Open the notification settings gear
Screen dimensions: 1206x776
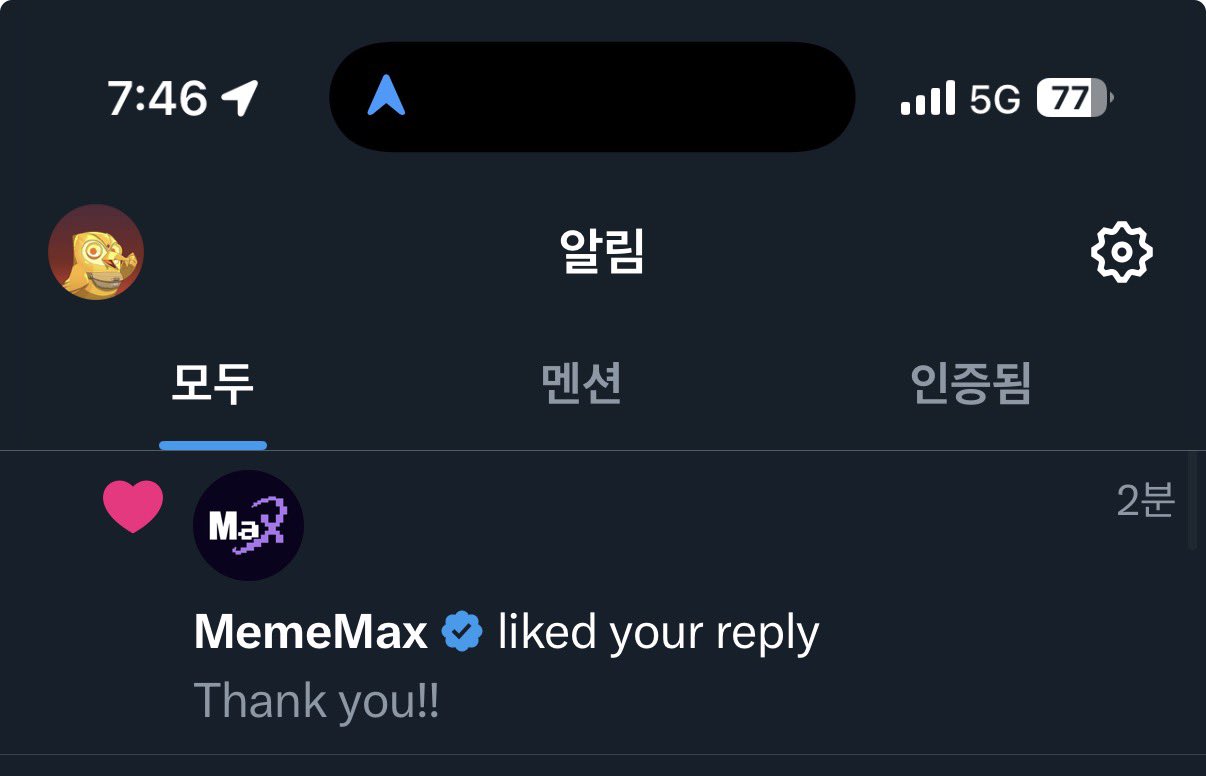click(x=1121, y=252)
